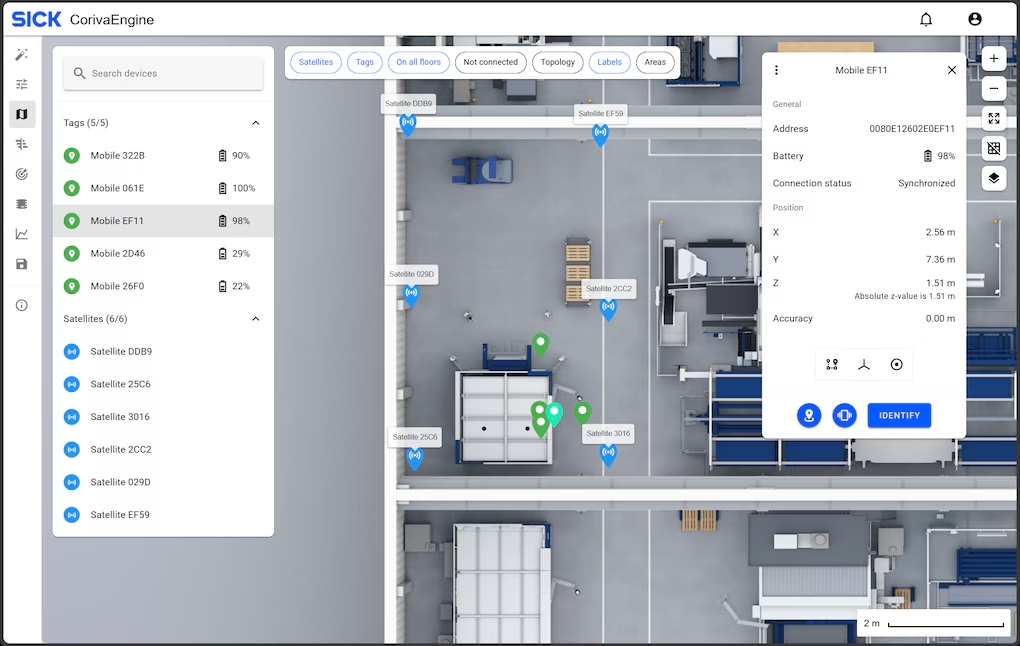Click the round vibrate button
1020x646 pixels.
point(844,415)
